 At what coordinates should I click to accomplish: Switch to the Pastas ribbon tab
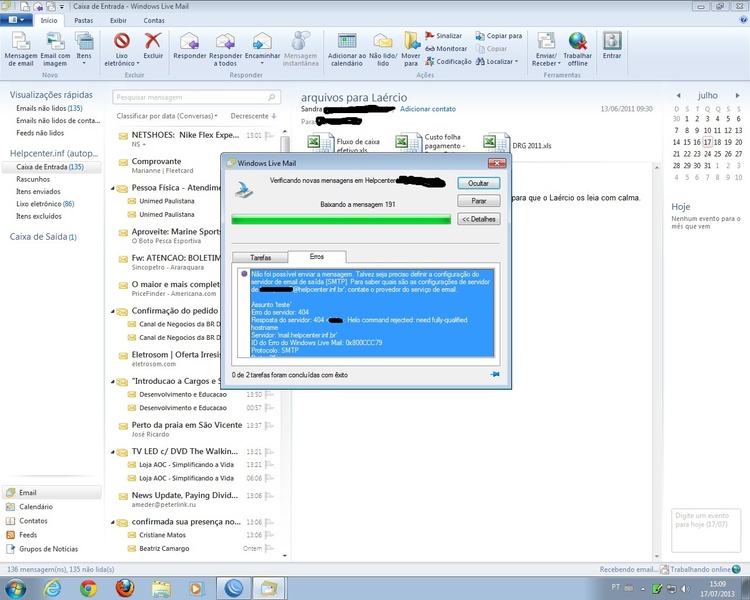[84, 21]
